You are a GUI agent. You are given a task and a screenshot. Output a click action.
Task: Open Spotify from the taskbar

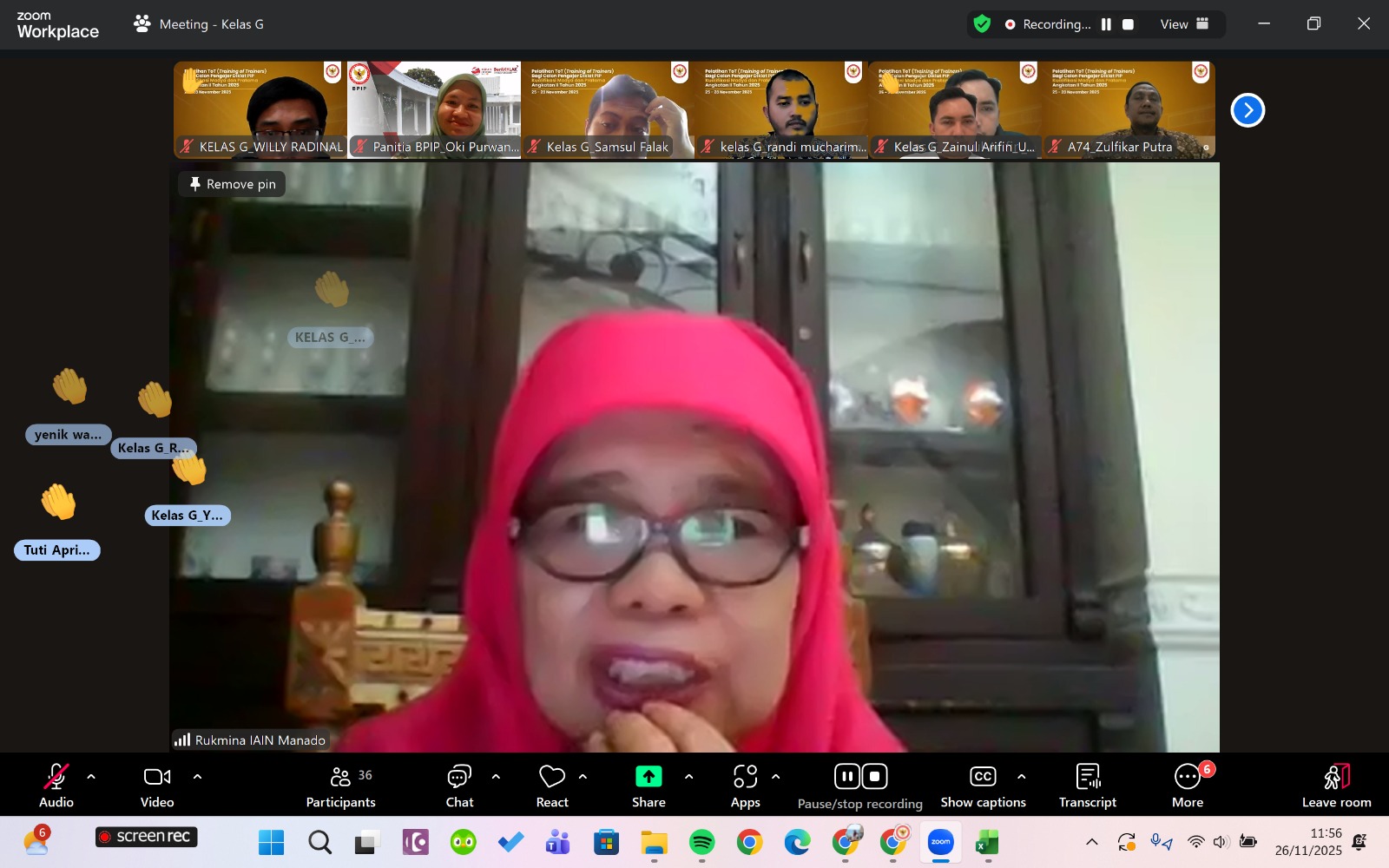click(701, 842)
